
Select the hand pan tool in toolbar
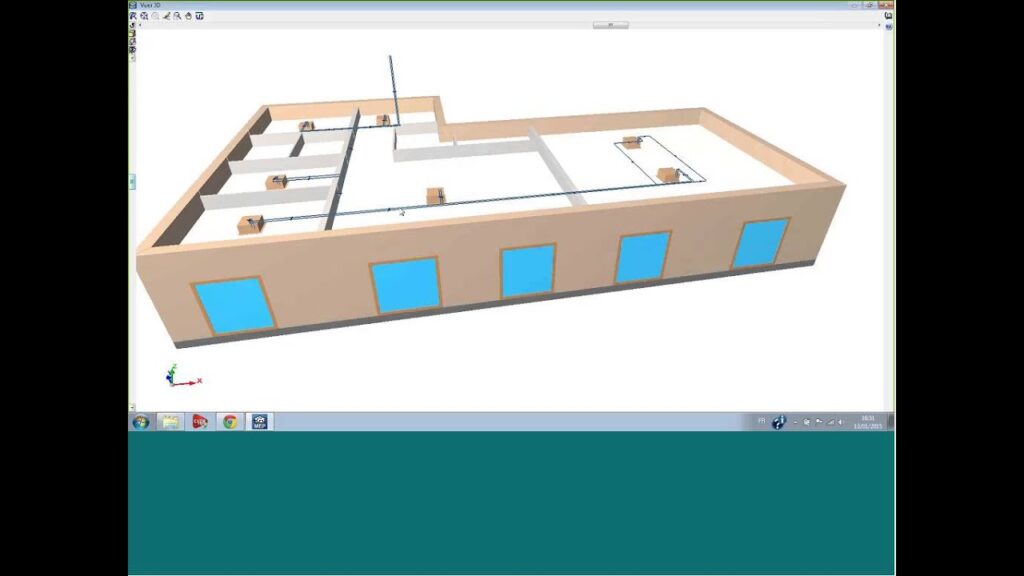click(188, 16)
